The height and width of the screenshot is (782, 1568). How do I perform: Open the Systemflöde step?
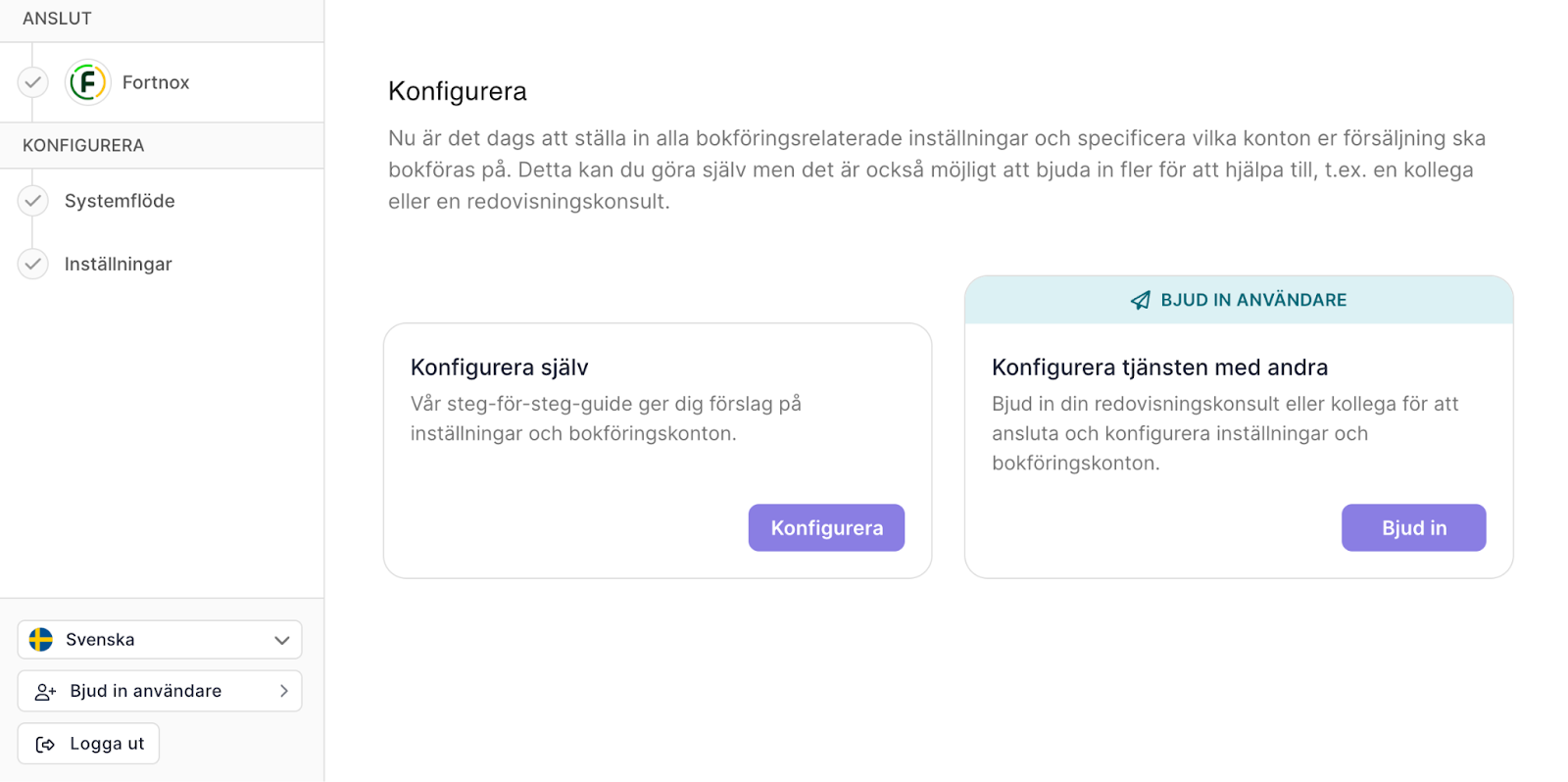[x=120, y=201]
